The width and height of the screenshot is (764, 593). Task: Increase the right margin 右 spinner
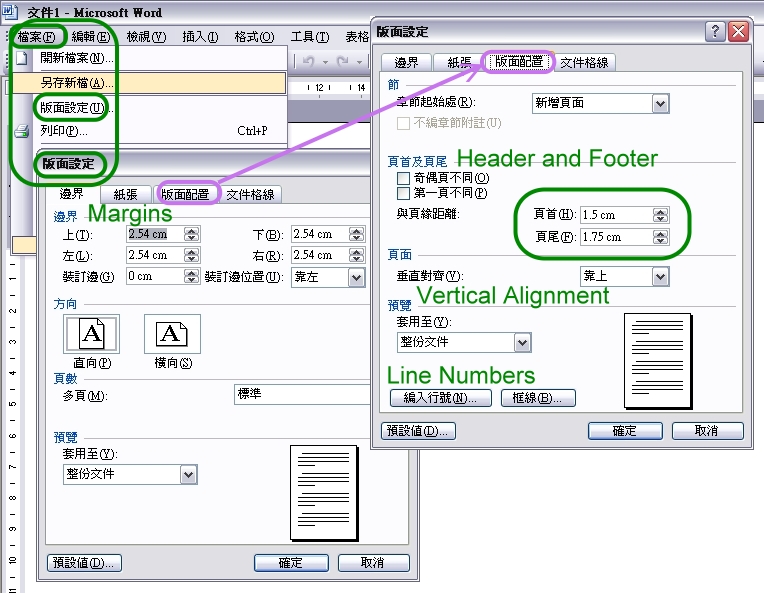click(x=357, y=252)
